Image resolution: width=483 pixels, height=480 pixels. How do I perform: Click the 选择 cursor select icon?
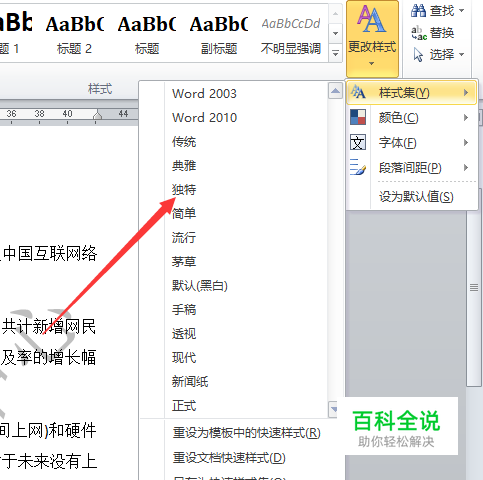418,55
